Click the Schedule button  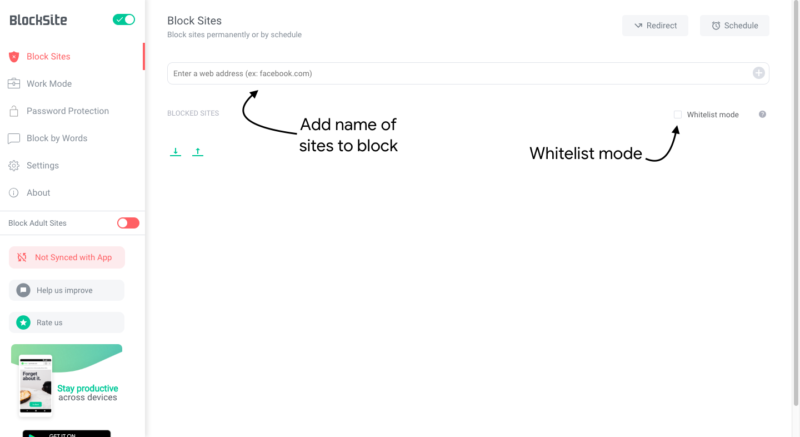735,25
